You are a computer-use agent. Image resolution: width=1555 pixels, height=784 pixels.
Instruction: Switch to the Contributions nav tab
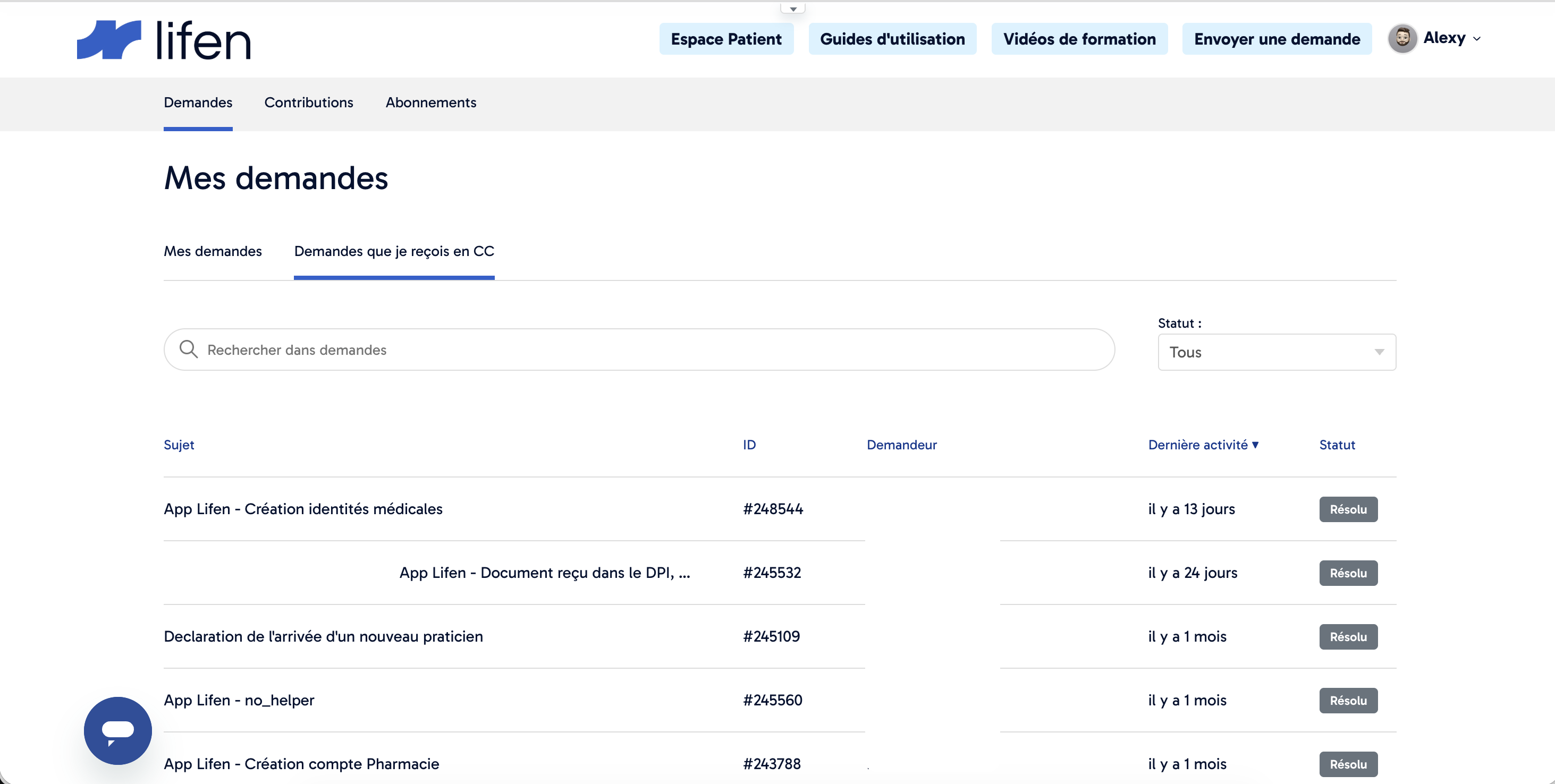[308, 103]
